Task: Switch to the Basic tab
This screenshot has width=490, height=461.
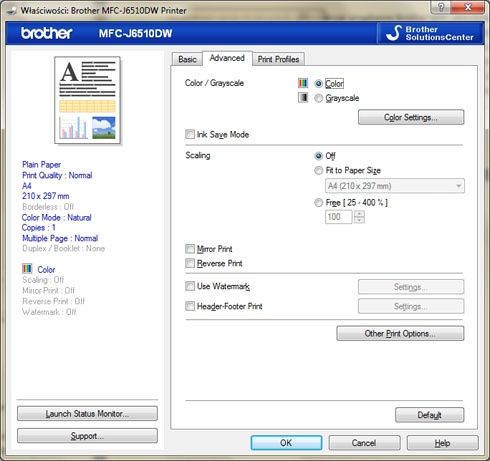Action: tap(187, 59)
